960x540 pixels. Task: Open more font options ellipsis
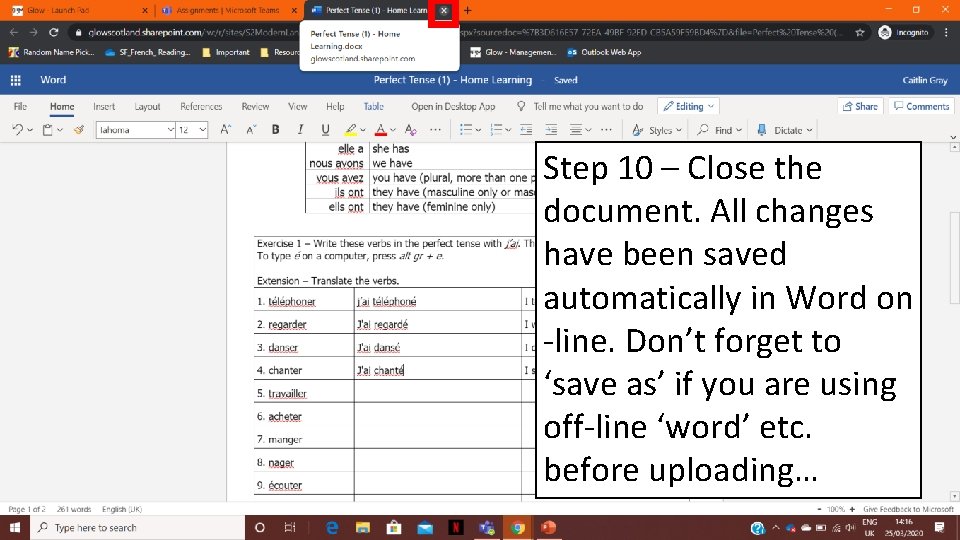coord(435,130)
